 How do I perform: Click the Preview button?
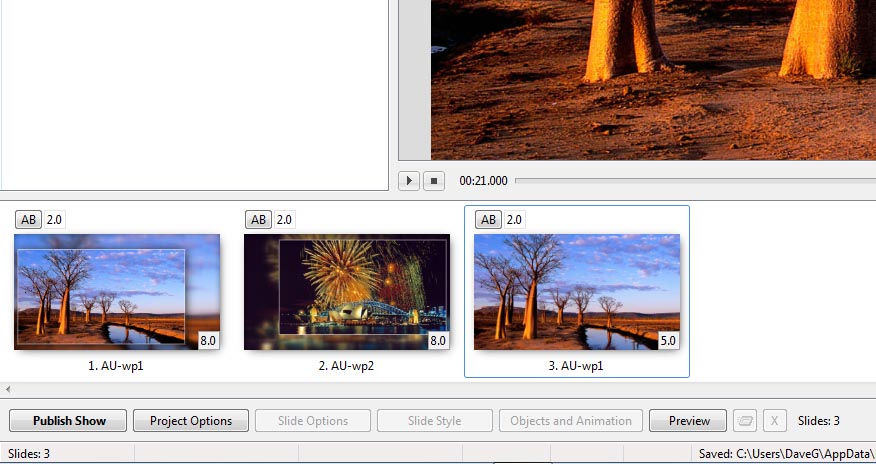click(688, 420)
